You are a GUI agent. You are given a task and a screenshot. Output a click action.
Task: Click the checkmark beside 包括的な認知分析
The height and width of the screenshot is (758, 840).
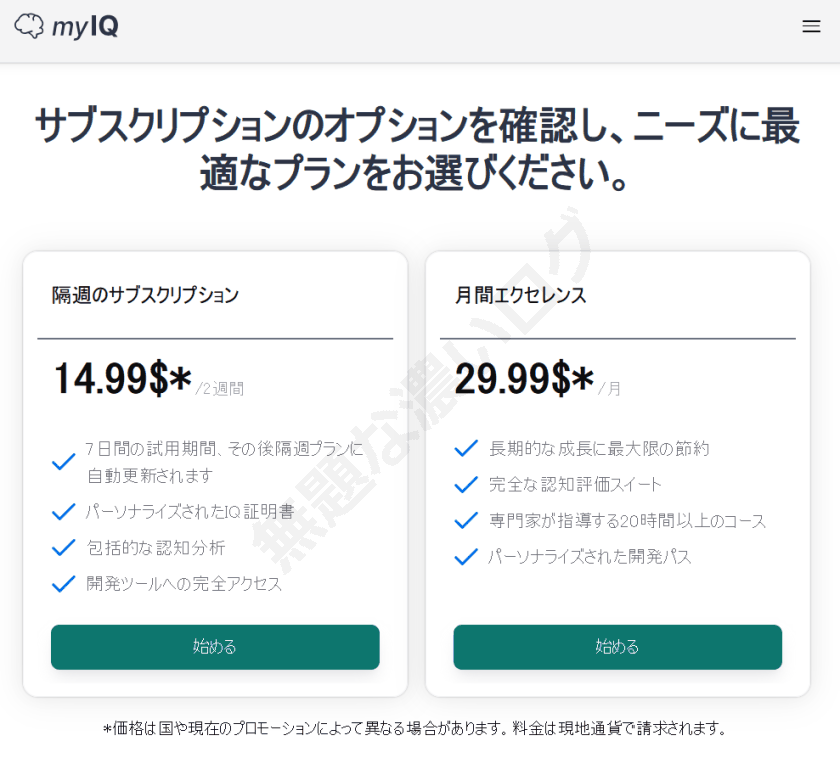pyautogui.click(x=64, y=548)
